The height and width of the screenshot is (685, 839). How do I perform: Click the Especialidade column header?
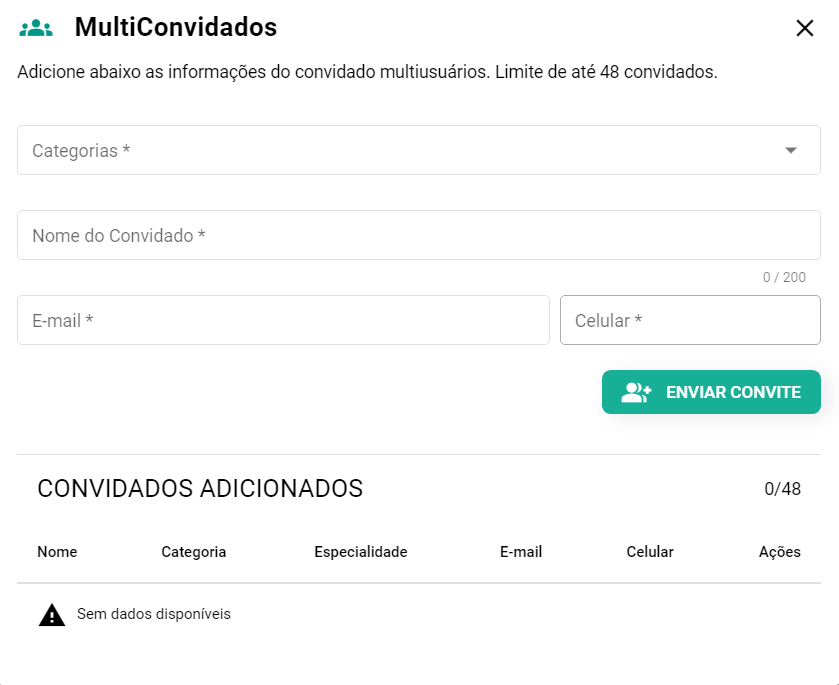pos(360,552)
